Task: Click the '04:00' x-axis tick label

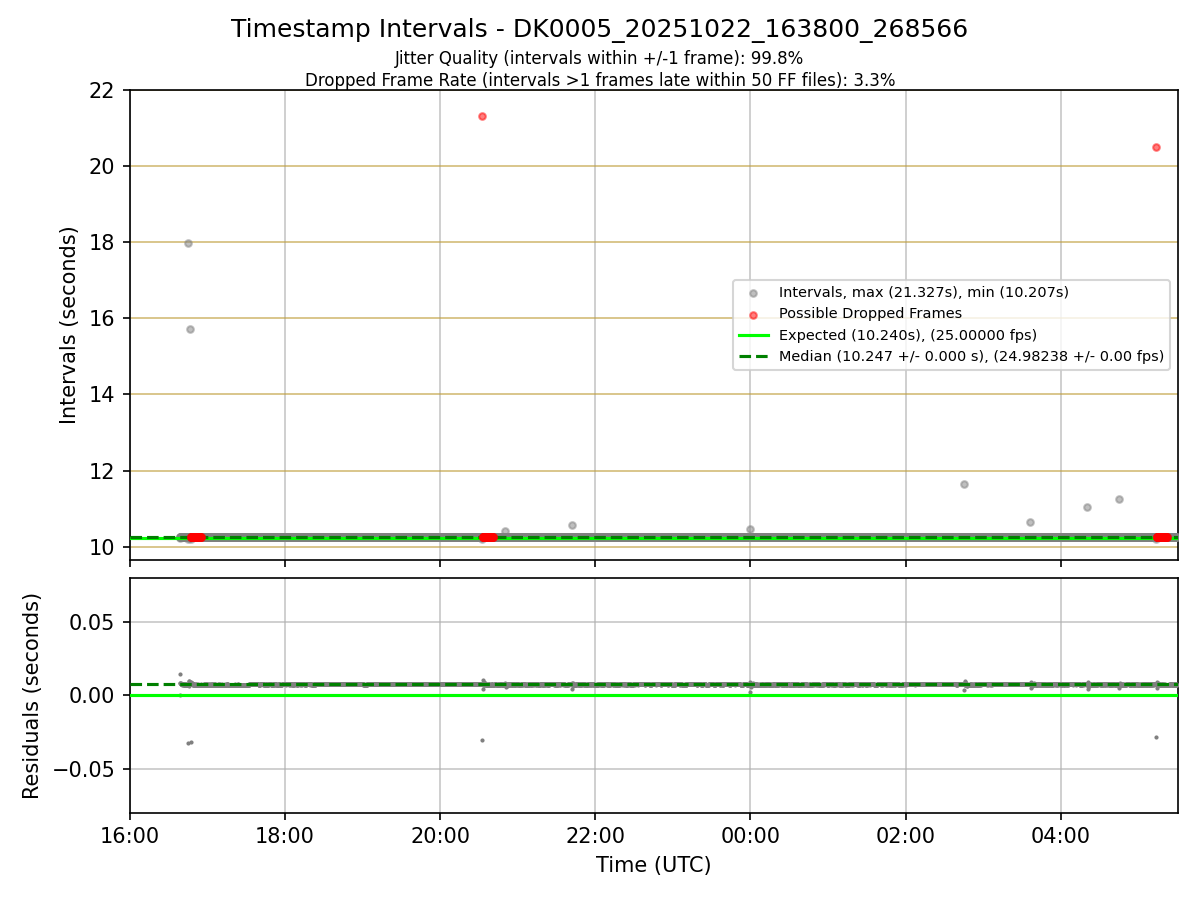Action: pos(1061,834)
